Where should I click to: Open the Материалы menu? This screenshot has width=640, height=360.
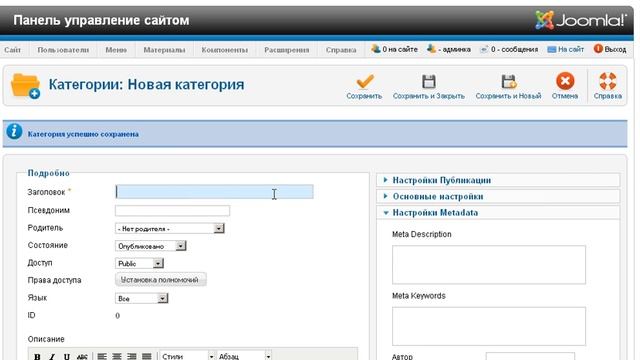(164, 50)
